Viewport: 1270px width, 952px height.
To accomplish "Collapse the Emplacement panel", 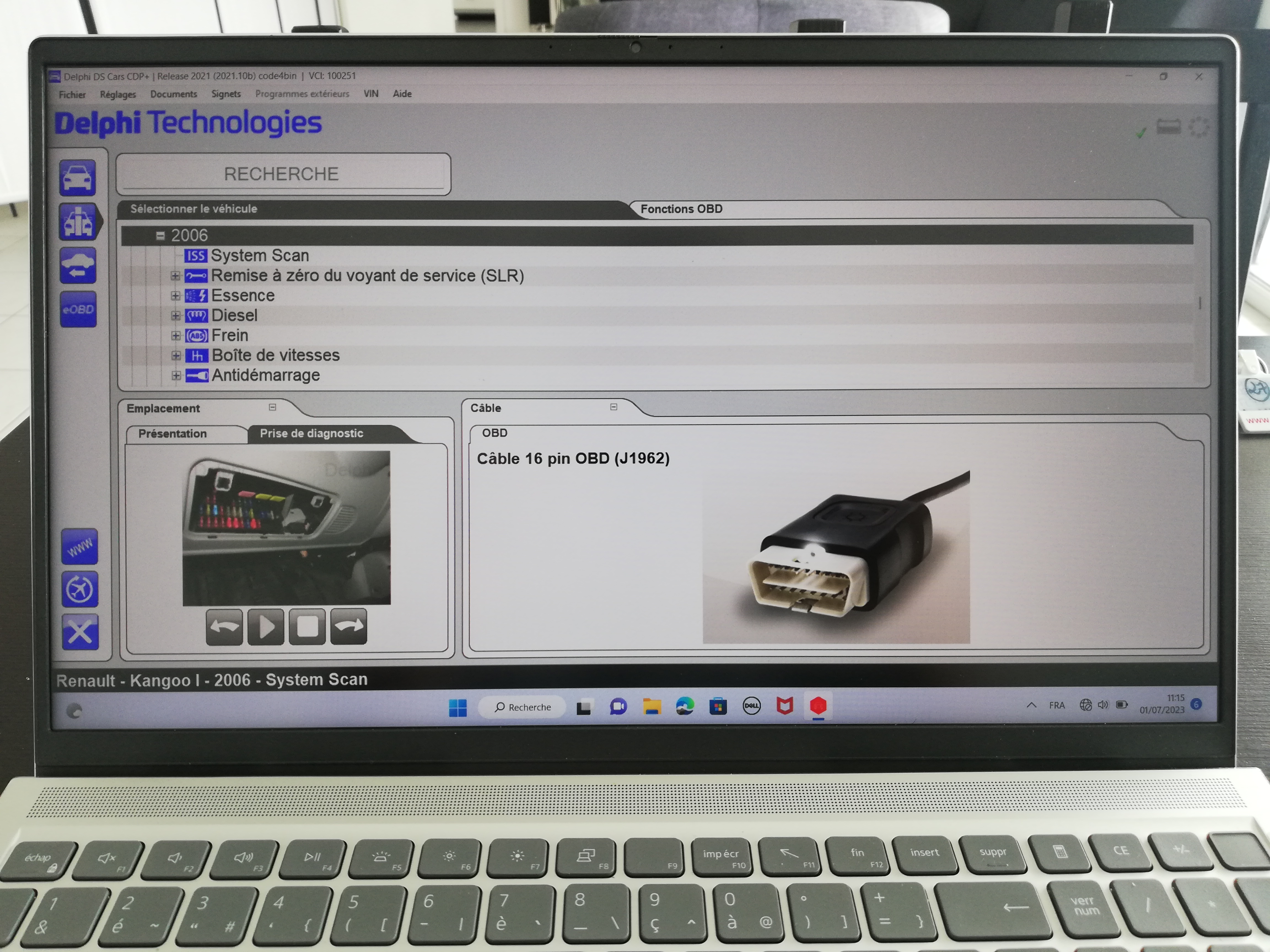I will tap(273, 407).
